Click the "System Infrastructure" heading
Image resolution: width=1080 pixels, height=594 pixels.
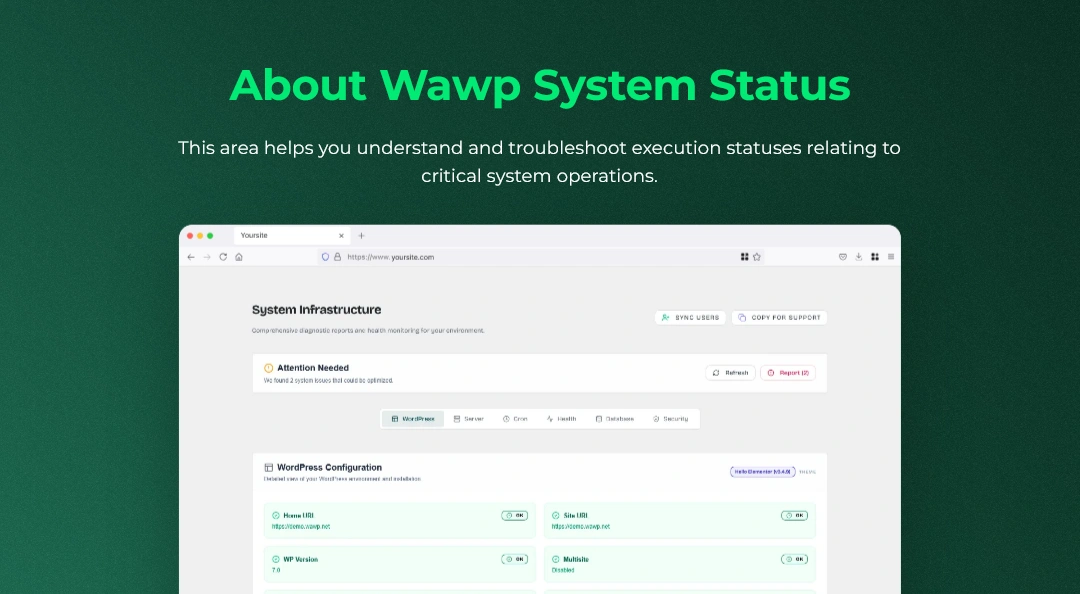pyautogui.click(x=316, y=310)
